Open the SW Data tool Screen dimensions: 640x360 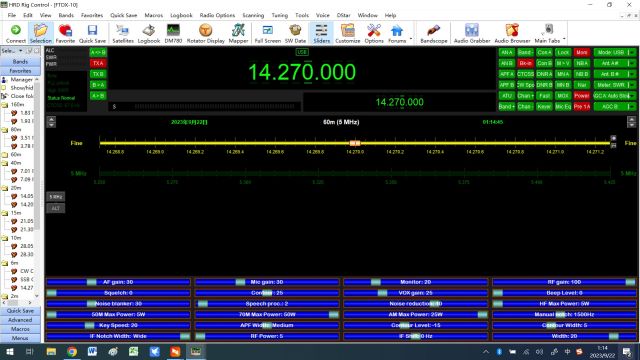pos(295,33)
